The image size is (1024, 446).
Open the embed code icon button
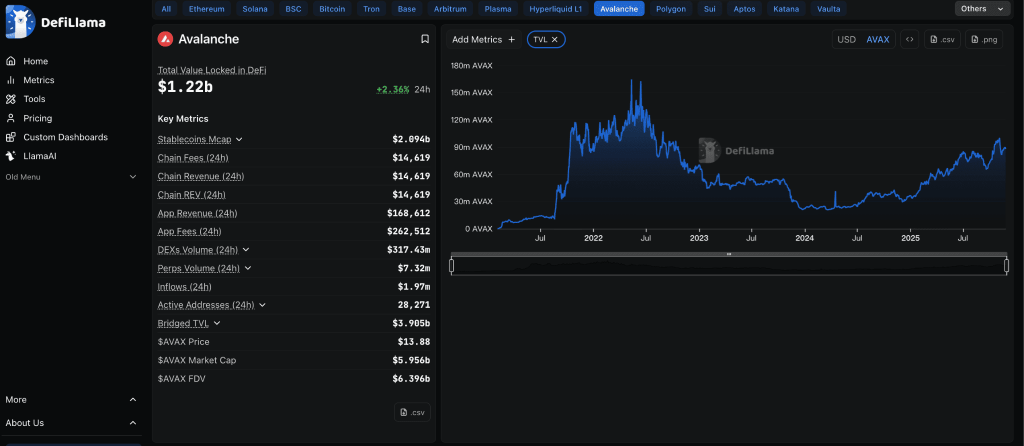tap(909, 39)
